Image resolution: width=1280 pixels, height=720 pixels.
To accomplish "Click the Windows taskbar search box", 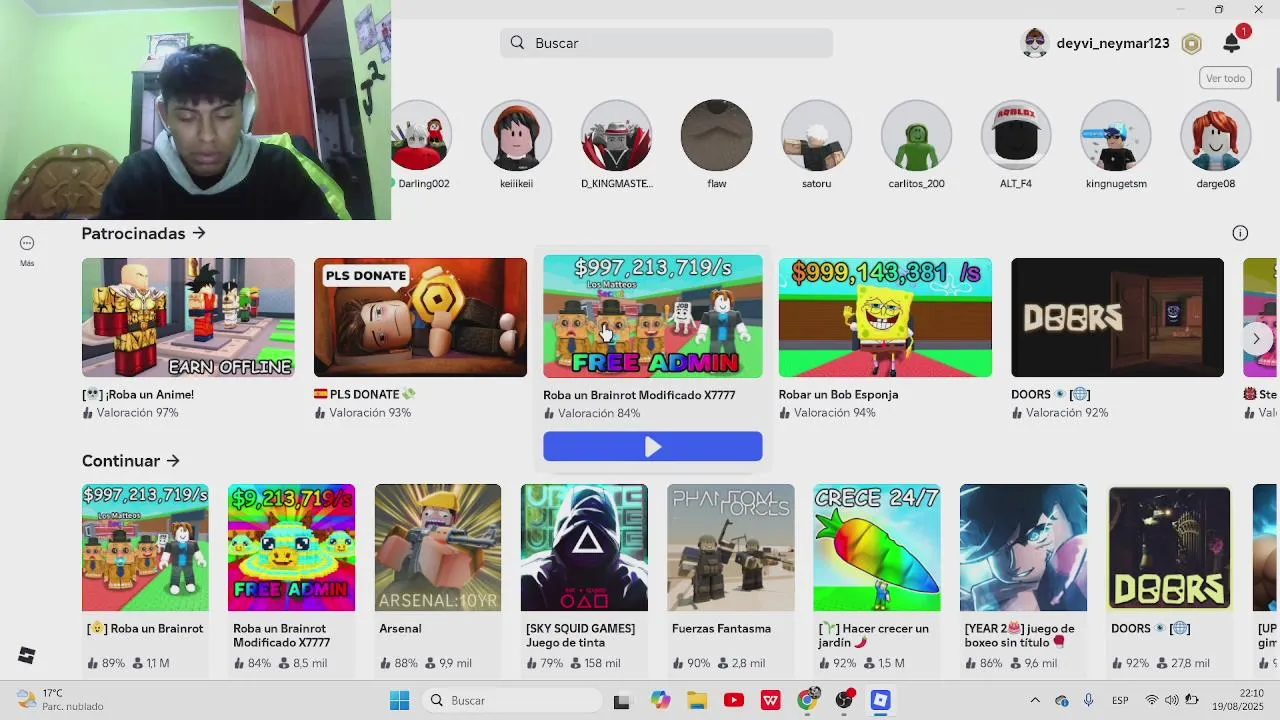I will (x=514, y=700).
